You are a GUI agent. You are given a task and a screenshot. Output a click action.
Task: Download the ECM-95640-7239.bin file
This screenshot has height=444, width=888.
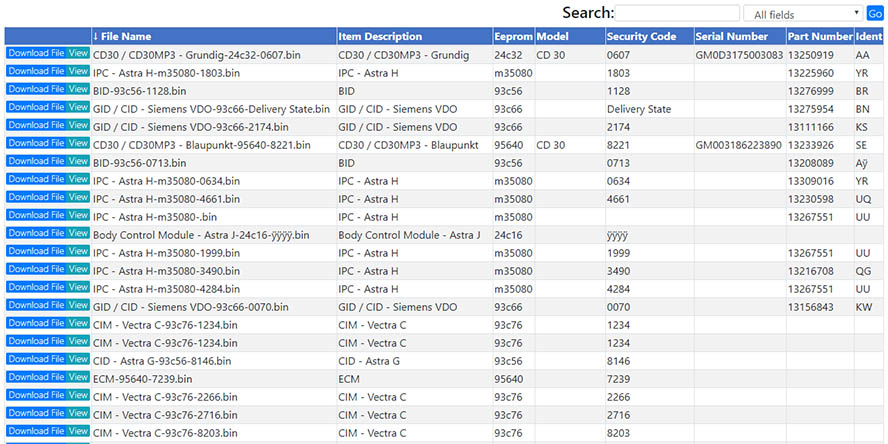point(36,377)
